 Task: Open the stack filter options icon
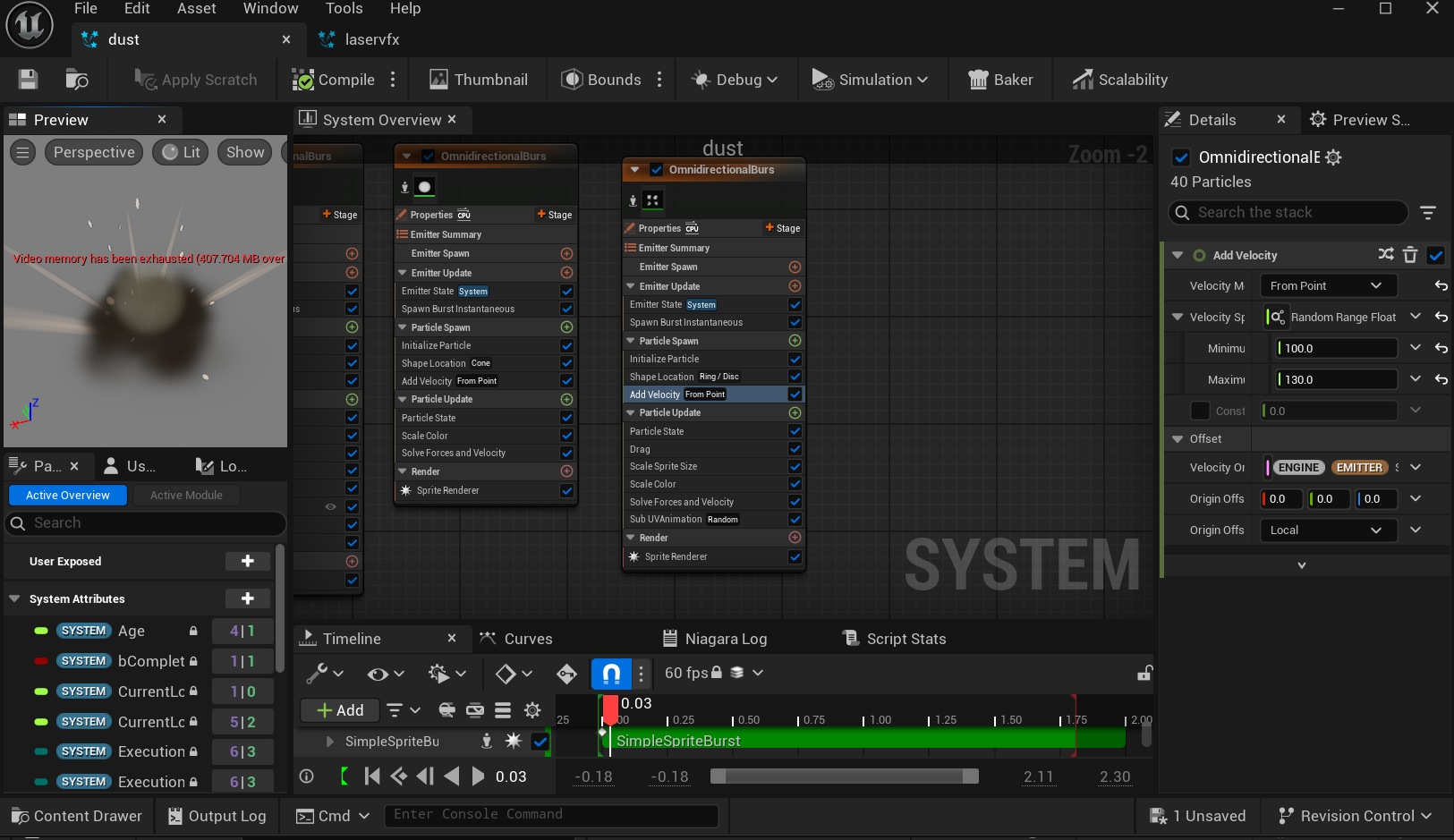pyautogui.click(x=1428, y=212)
